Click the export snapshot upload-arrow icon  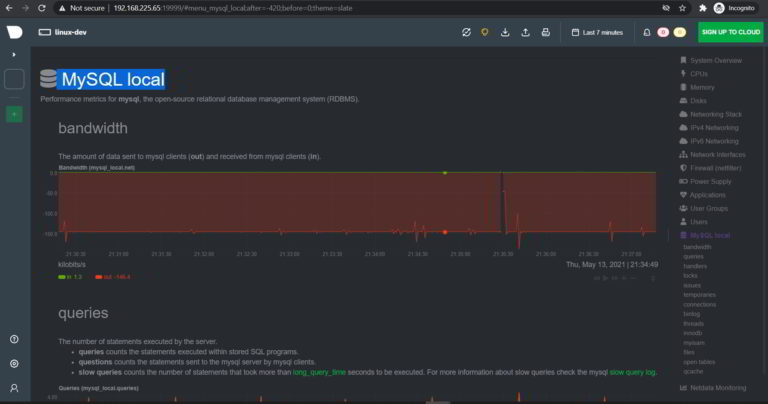click(x=525, y=32)
